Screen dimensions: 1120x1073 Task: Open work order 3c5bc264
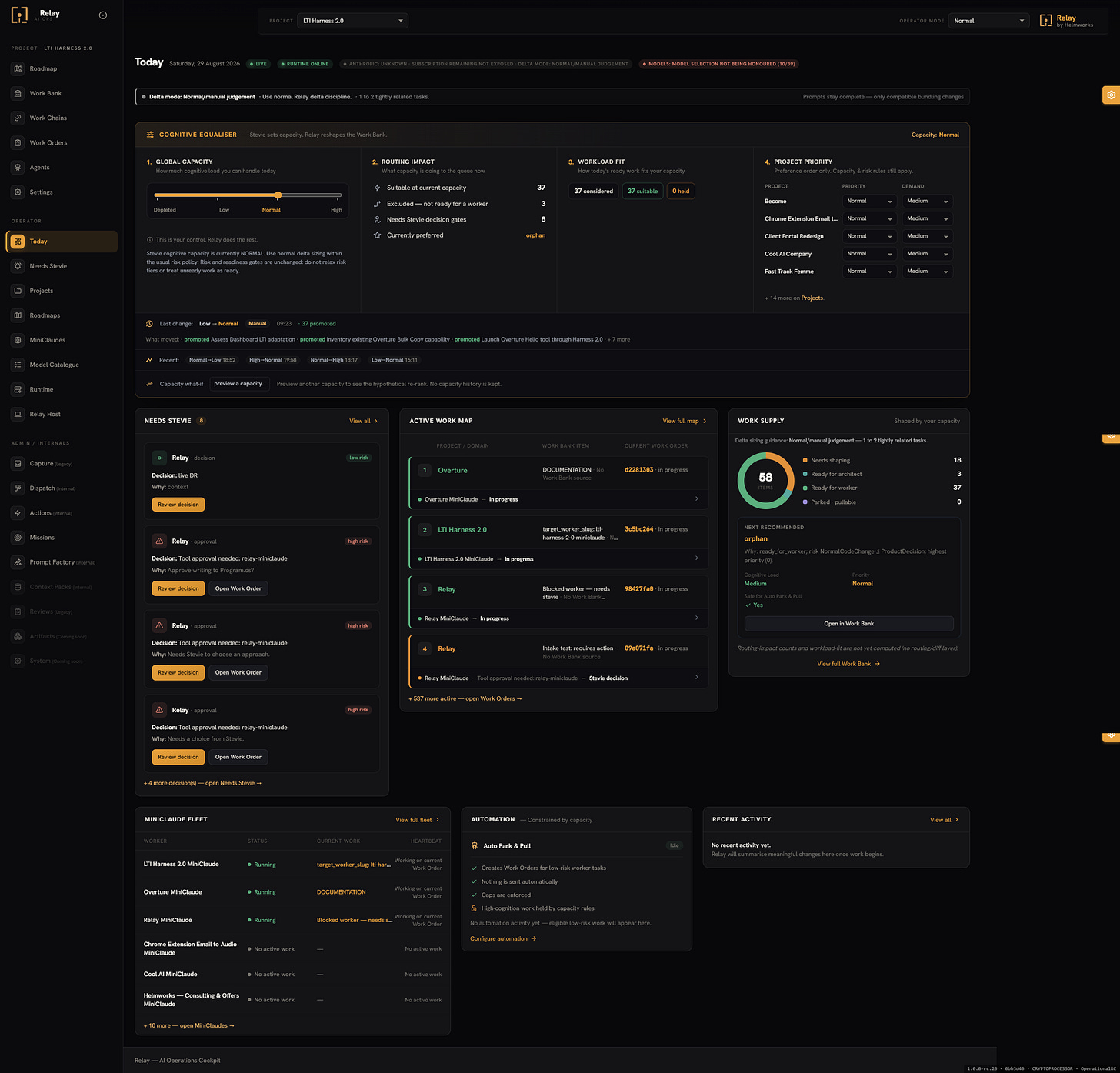(638, 529)
